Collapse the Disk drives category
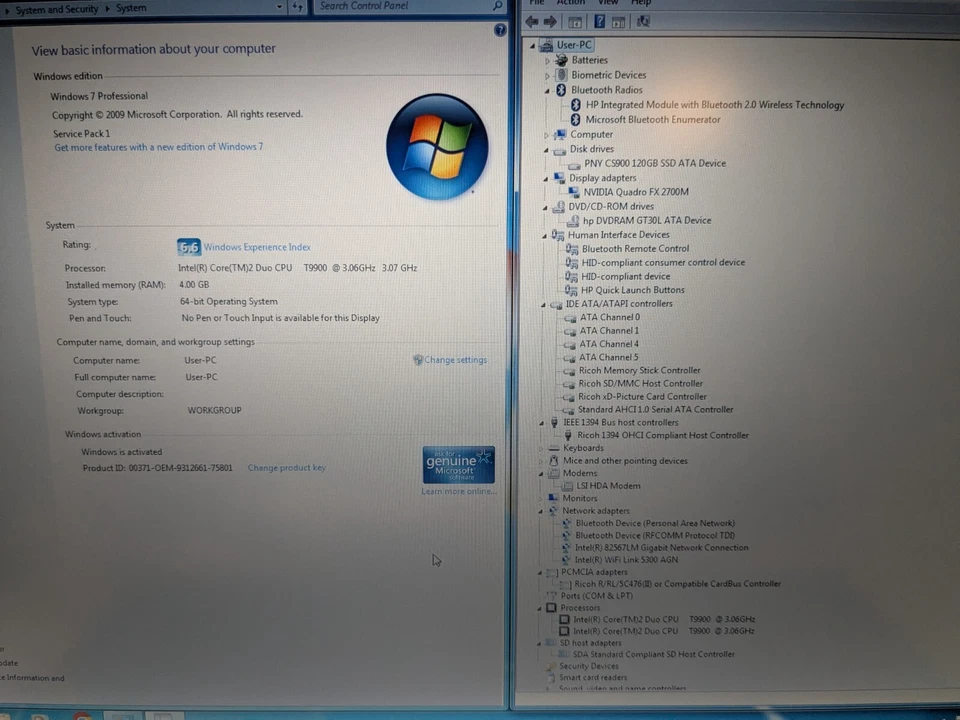 pyautogui.click(x=546, y=149)
